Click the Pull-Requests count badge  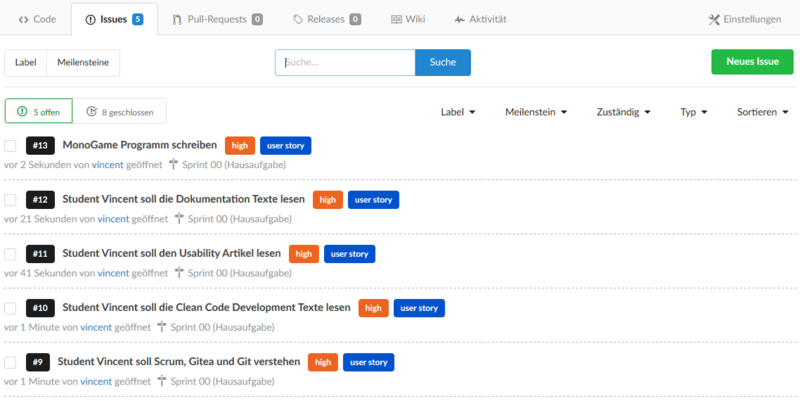click(257, 19)
